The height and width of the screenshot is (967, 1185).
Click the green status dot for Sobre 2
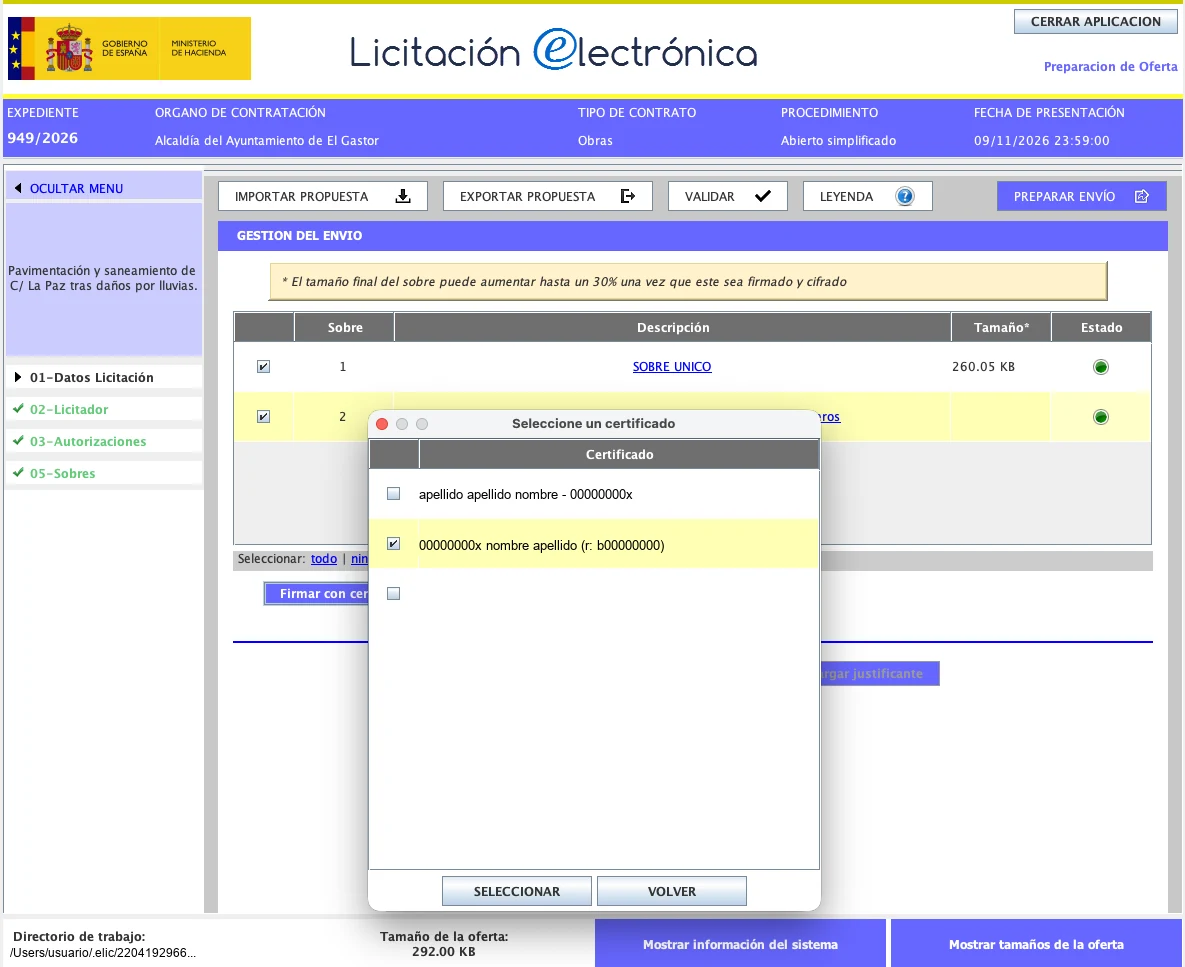1100,417
